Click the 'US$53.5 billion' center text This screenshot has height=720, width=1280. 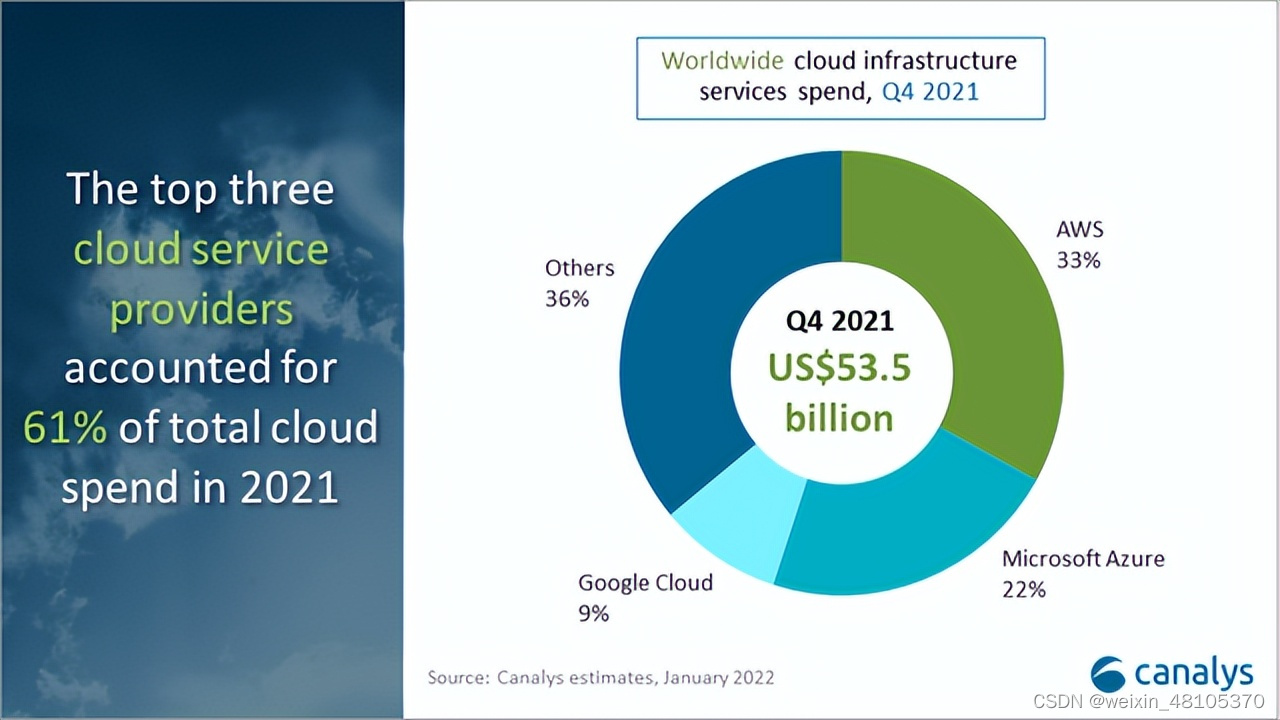click(839, 393)
